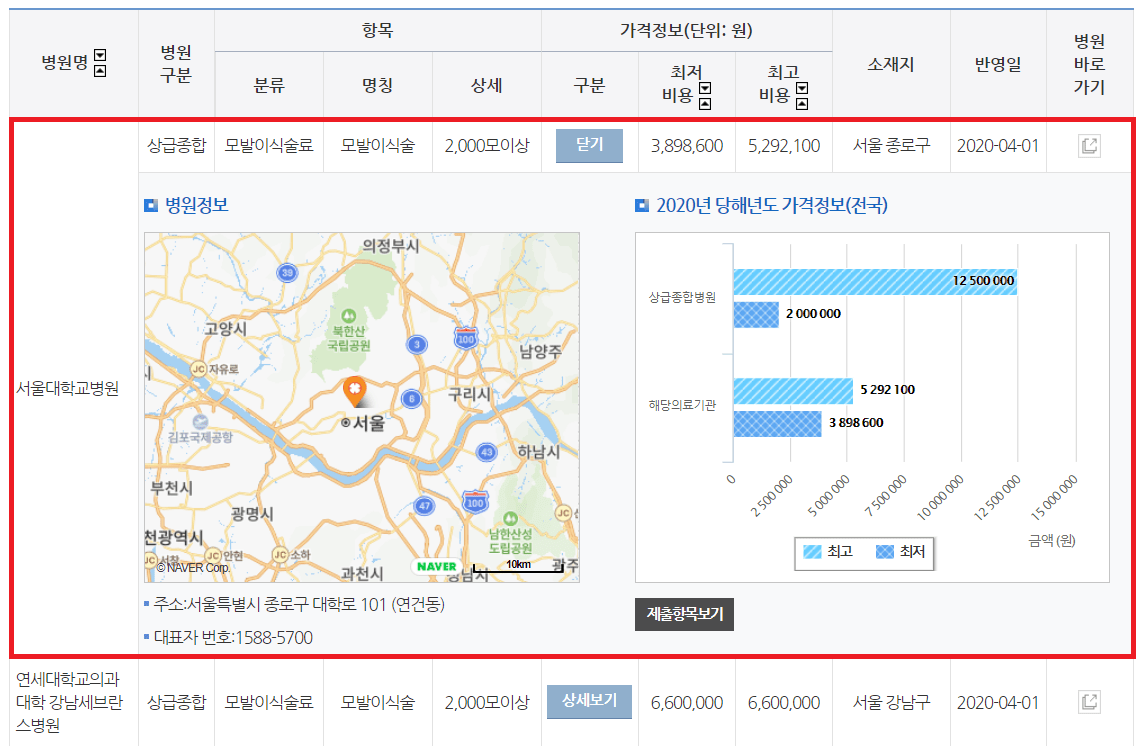Click 6,600,000 lowest cost for 강남세브란스
The width and height of the screenshot is (1144, 746).
pyautogui.click(x=687, y=702)
